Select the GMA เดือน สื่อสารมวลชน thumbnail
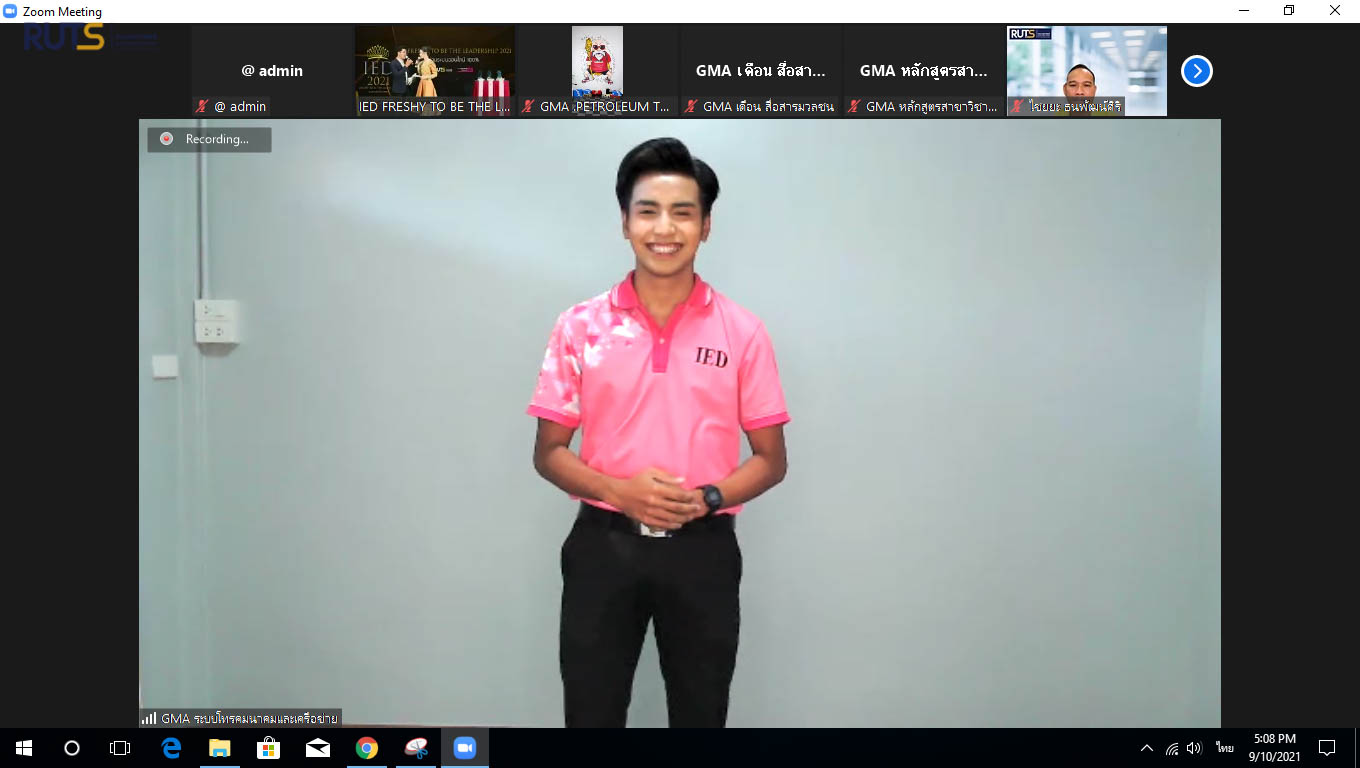Image resolution: width=1360 pixels, height=768 pixels. [x=761, y=71]
